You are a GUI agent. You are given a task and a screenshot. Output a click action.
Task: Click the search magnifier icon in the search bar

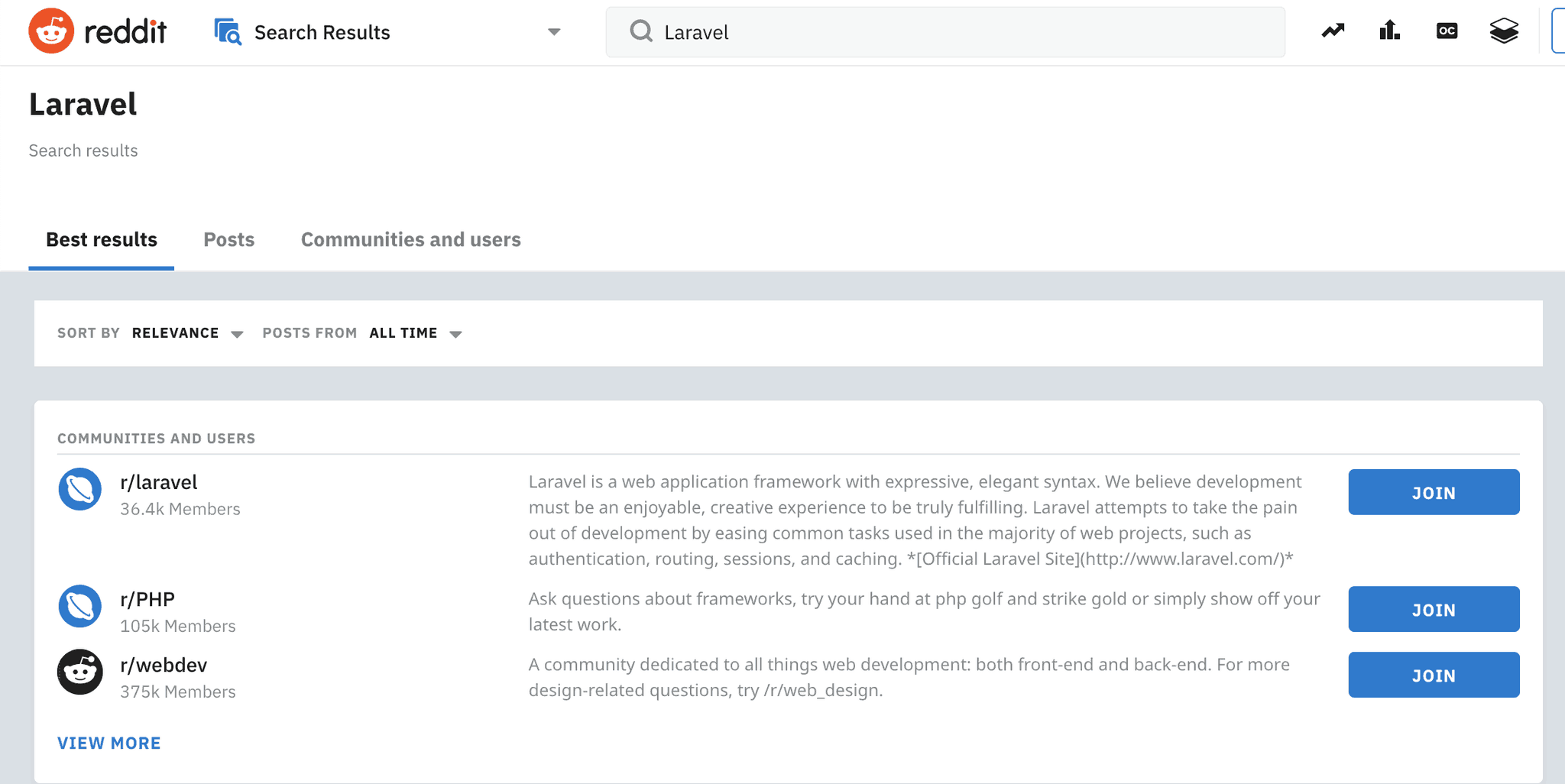tap(640, 32)
